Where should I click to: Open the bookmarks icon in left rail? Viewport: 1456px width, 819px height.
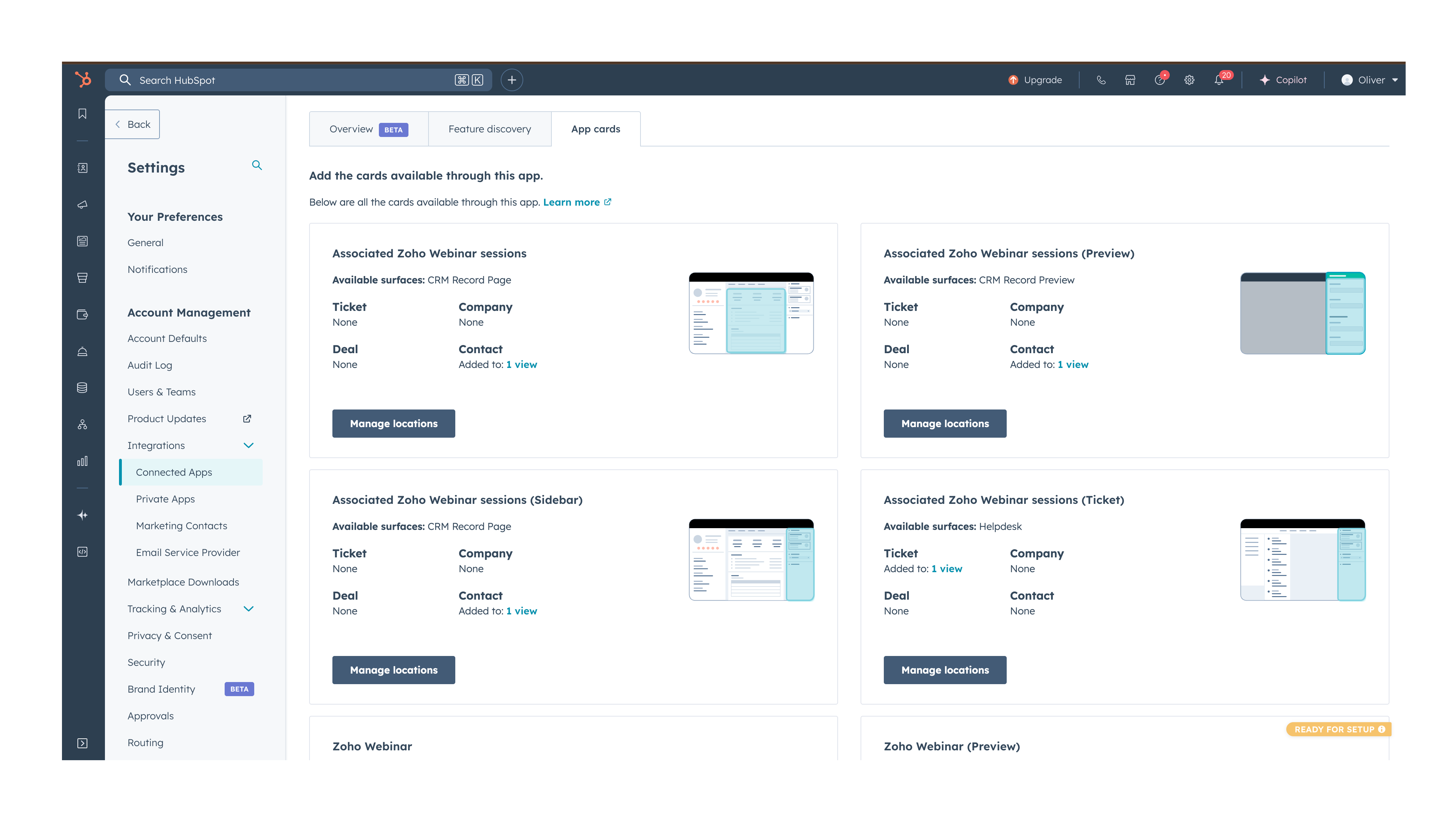pyautogui.click(x=82, y=114)
